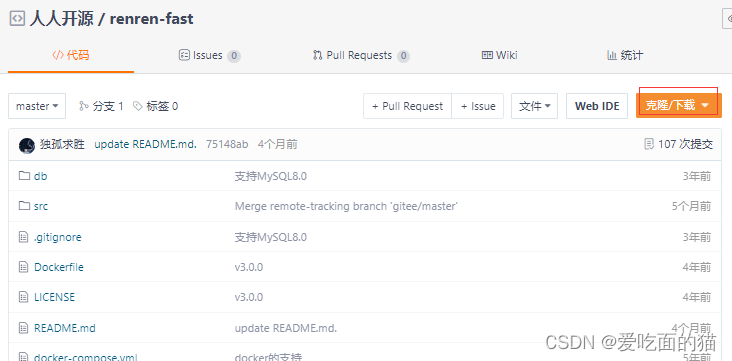Viewport: 732px width, 361px height.
Task: Open the src folder
Action: coord(41,206)
